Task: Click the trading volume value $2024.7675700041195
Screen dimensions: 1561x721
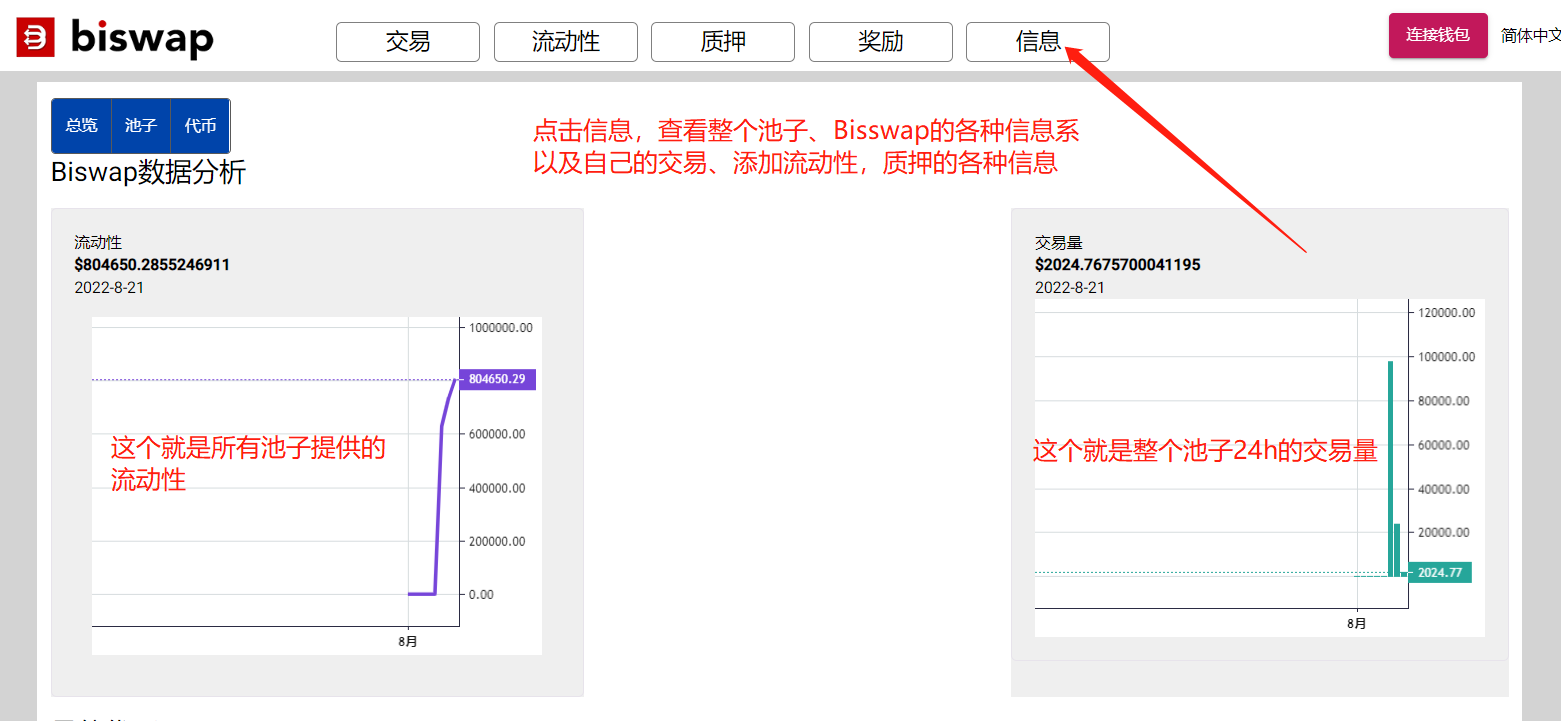Action: 1118,265
